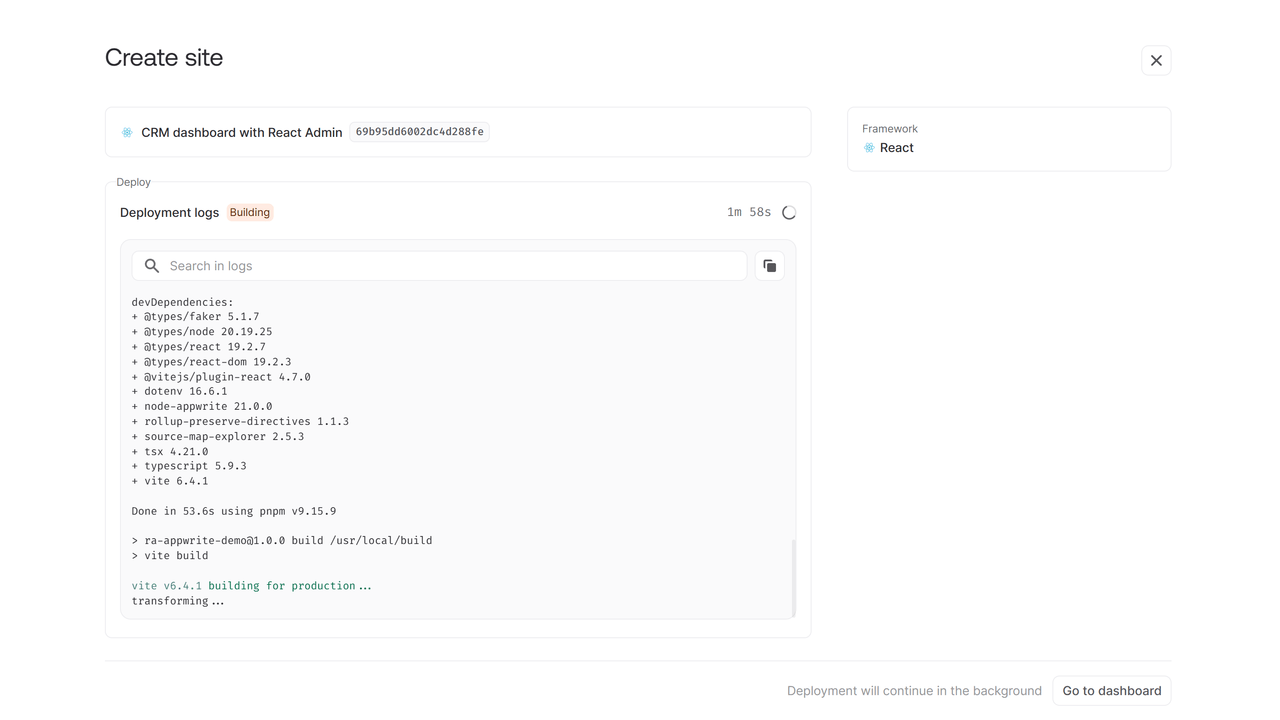Click the CRM dashboard with React Admin title
1280x720 pixels.
241,132
